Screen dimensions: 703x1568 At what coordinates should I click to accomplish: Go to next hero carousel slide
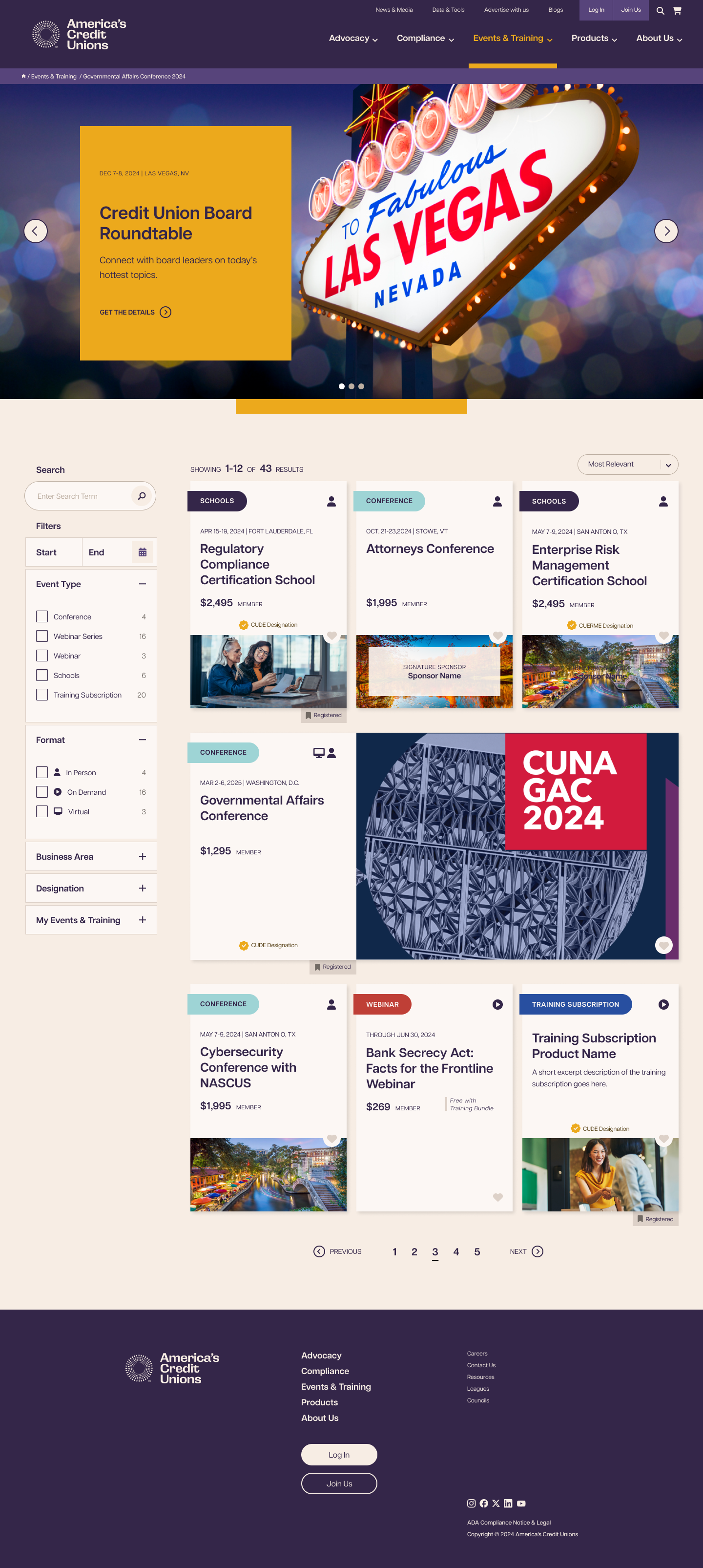666,232
